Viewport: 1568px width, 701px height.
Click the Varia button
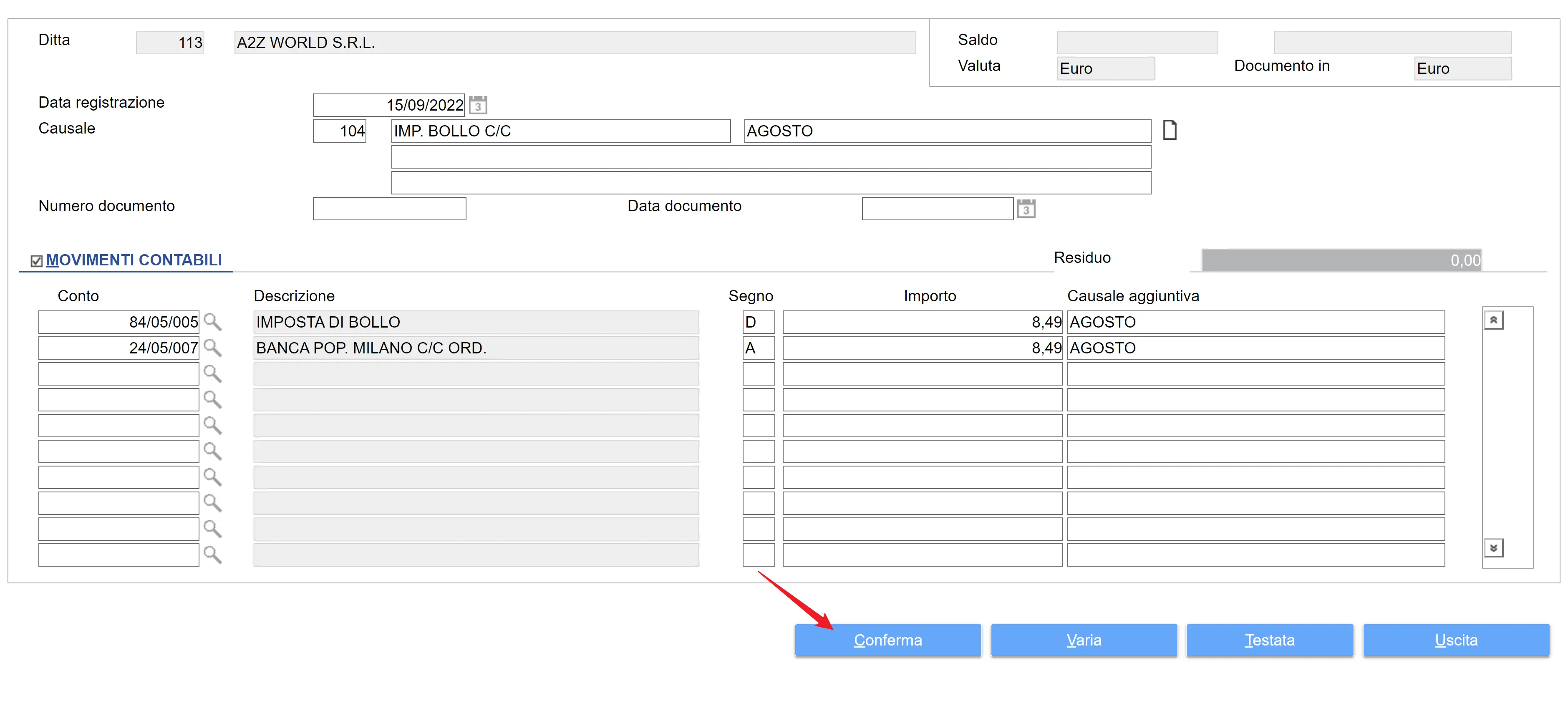1084,640
